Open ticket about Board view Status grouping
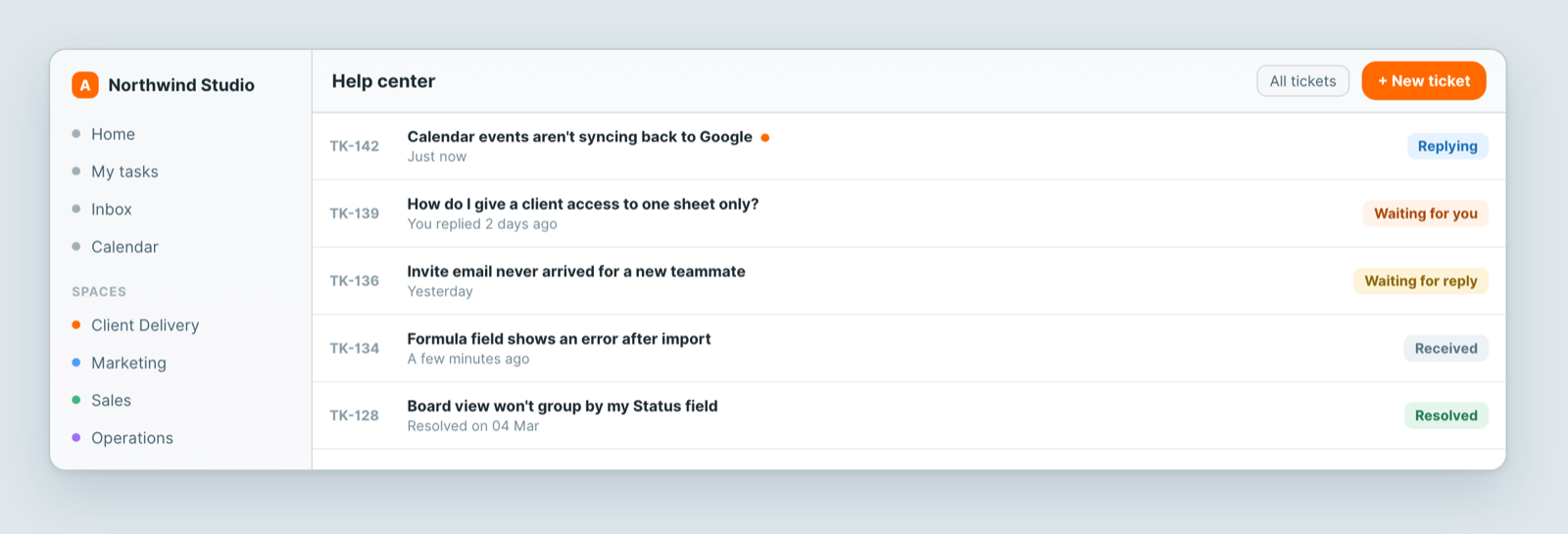This screenshot has height=534, width=1568. (908, 415)
